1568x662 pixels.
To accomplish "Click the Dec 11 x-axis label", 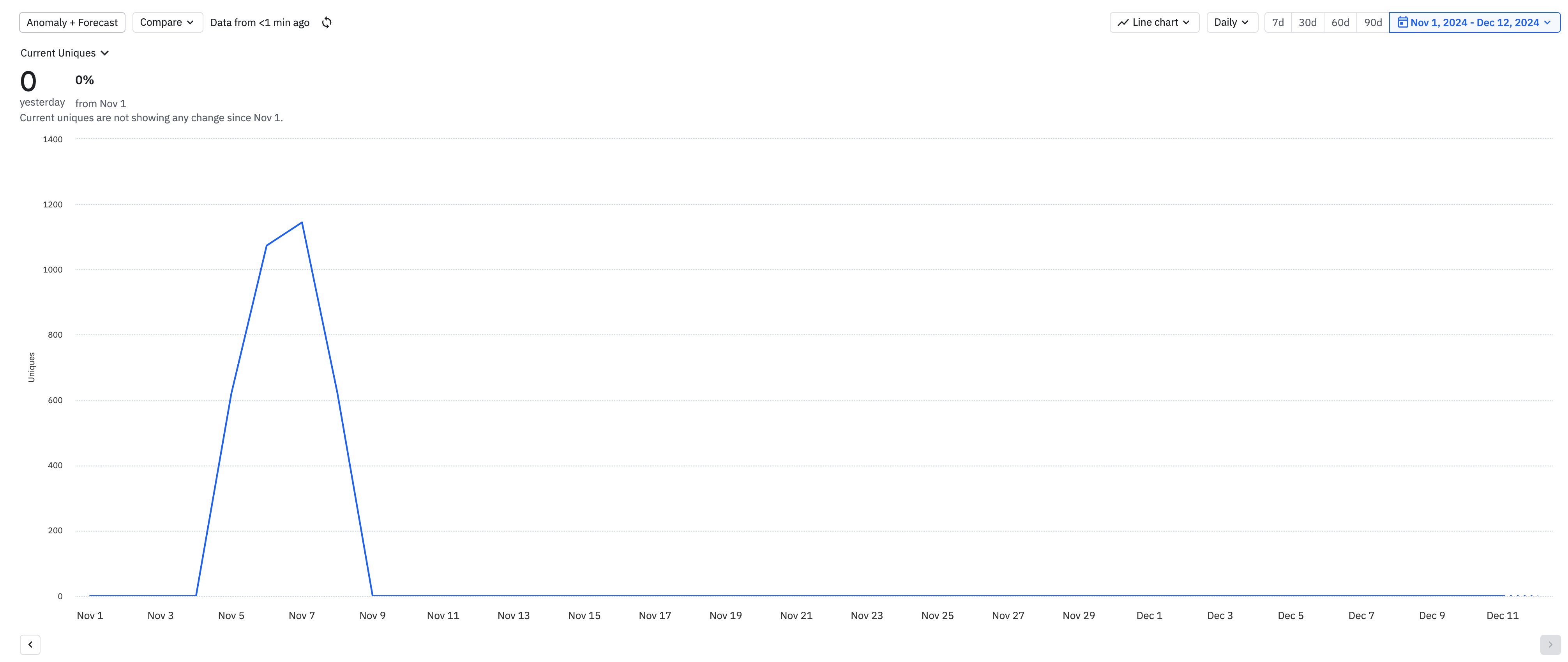I will point(1502,616).
